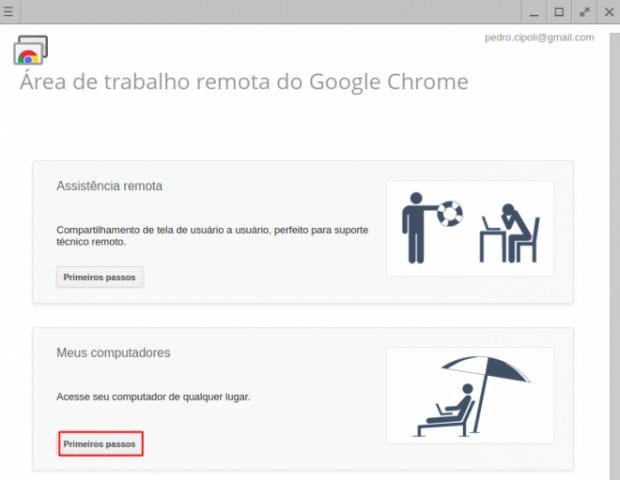The width and height of the screenshot is (620, 480).
Task: Maximize the window using the square icon
Action: [559, 12]
